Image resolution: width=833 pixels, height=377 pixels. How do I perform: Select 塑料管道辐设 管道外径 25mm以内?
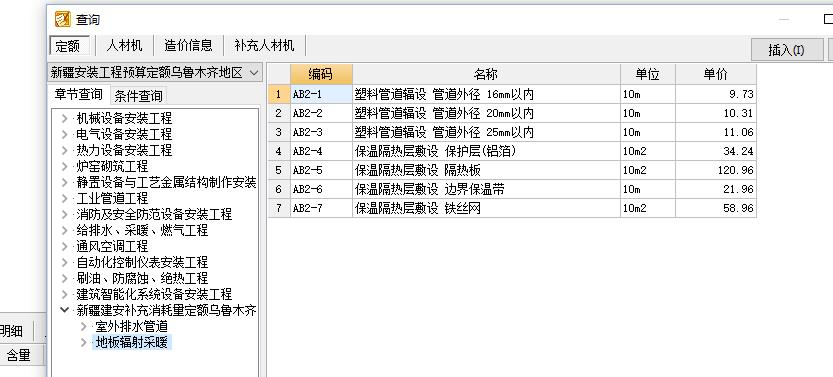486,132
